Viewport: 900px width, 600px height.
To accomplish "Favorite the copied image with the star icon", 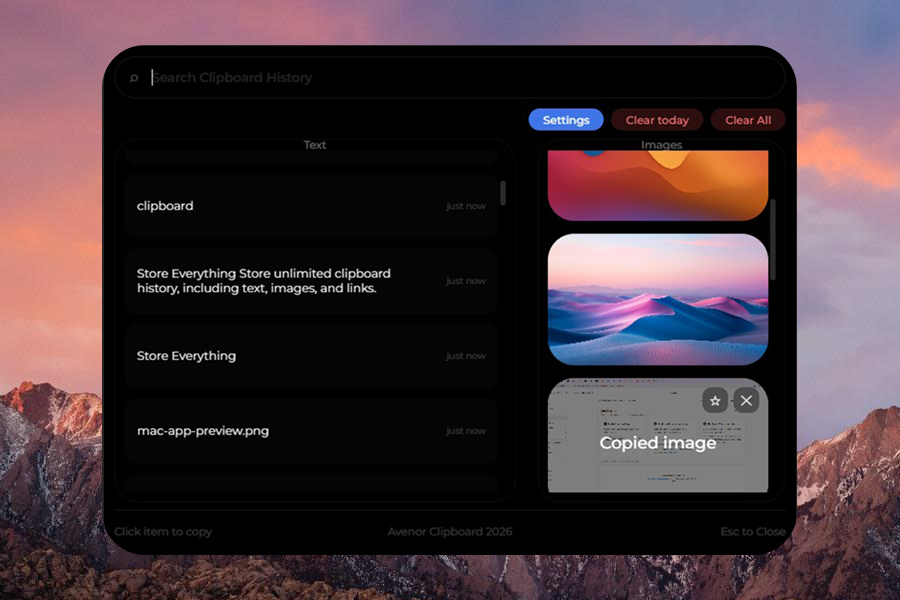I will (715, 400).
